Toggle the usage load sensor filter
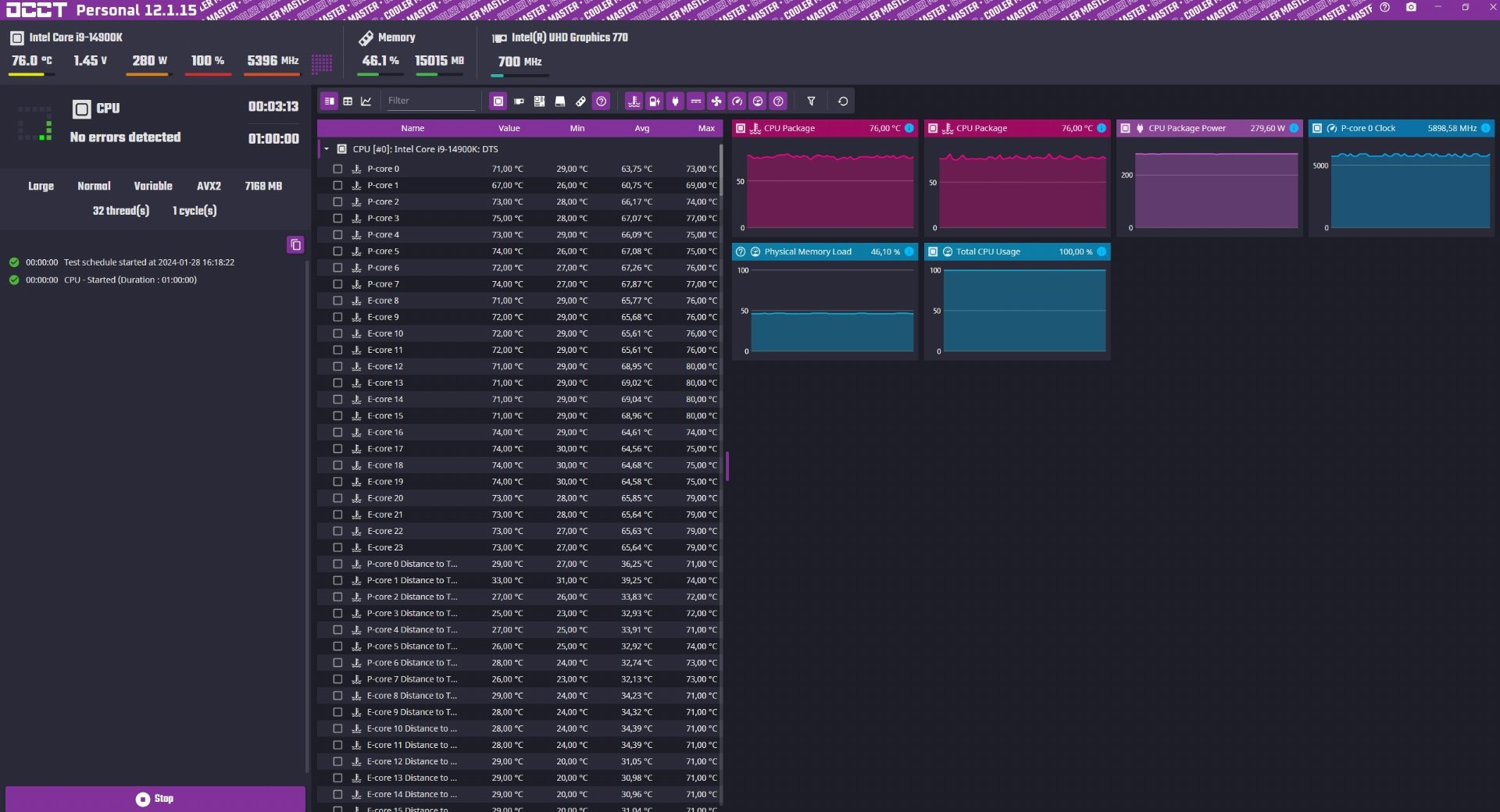 [x=757, y=101]
